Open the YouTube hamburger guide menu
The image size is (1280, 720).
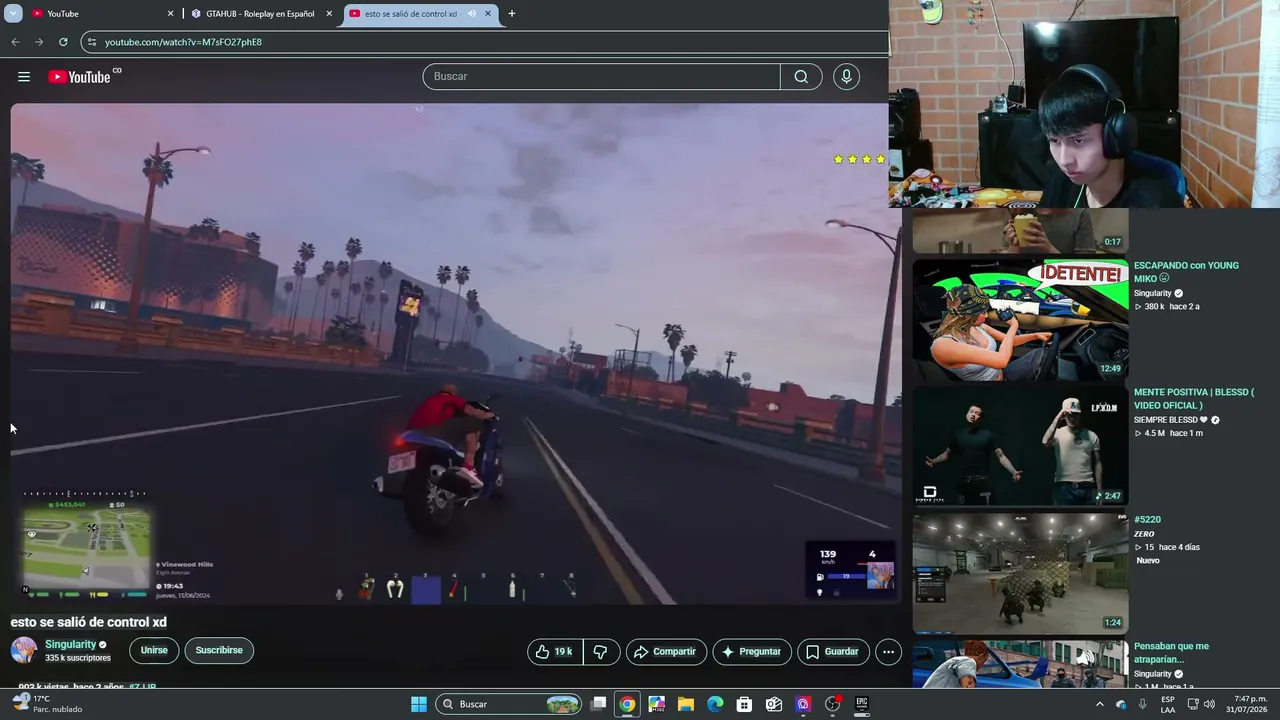(24, 77)
